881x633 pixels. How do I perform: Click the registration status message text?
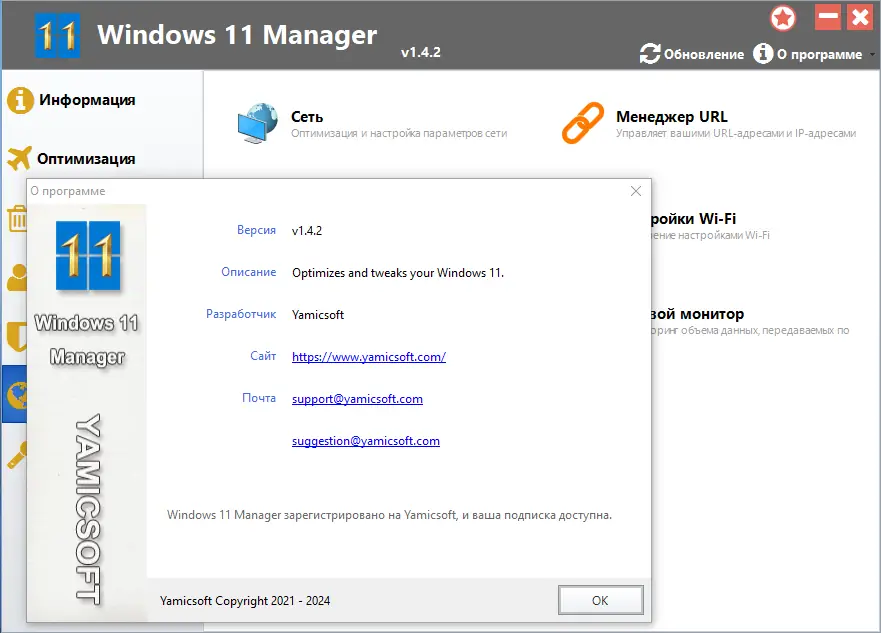pos(389,515)
